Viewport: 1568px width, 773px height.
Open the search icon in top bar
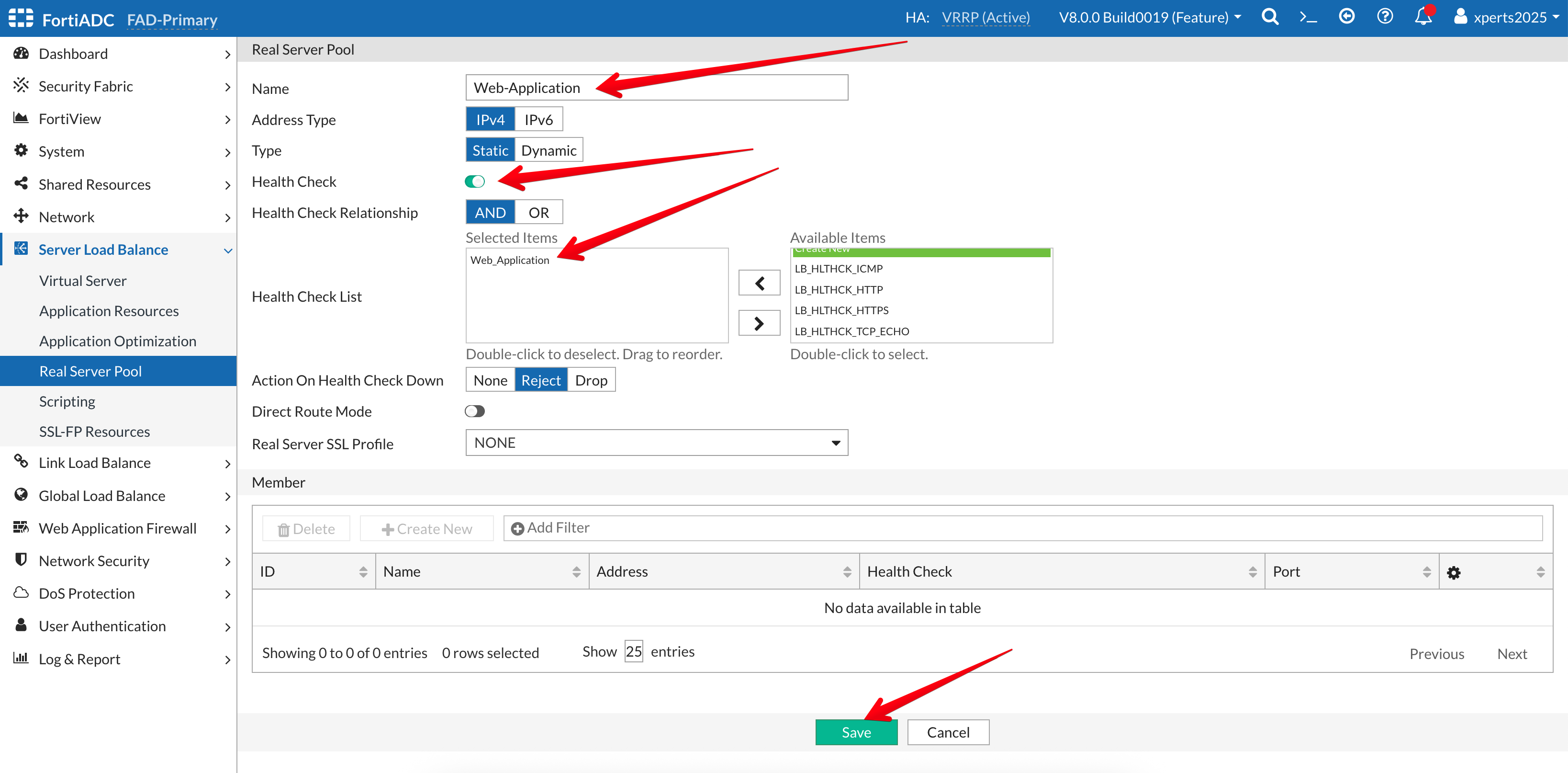[x=1269, y=17]
